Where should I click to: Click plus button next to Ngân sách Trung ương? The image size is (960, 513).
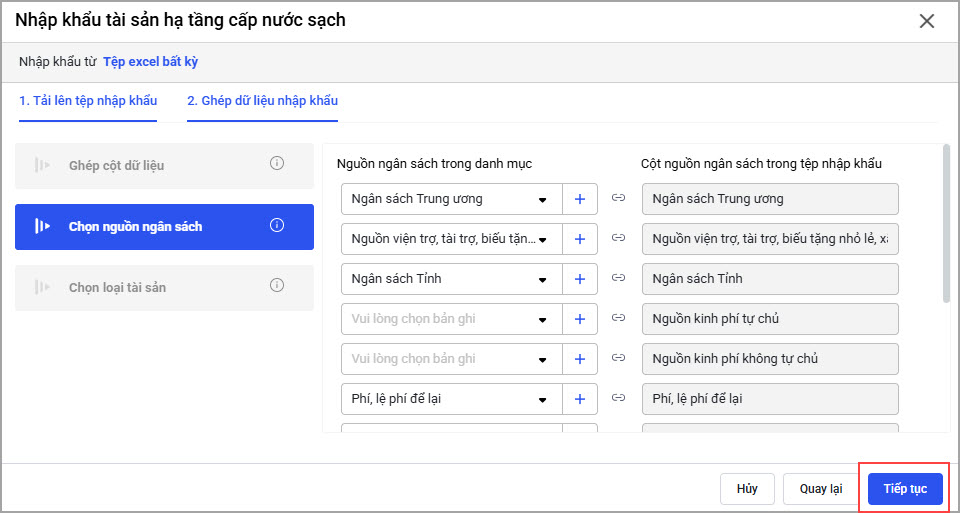click(580, 199)
